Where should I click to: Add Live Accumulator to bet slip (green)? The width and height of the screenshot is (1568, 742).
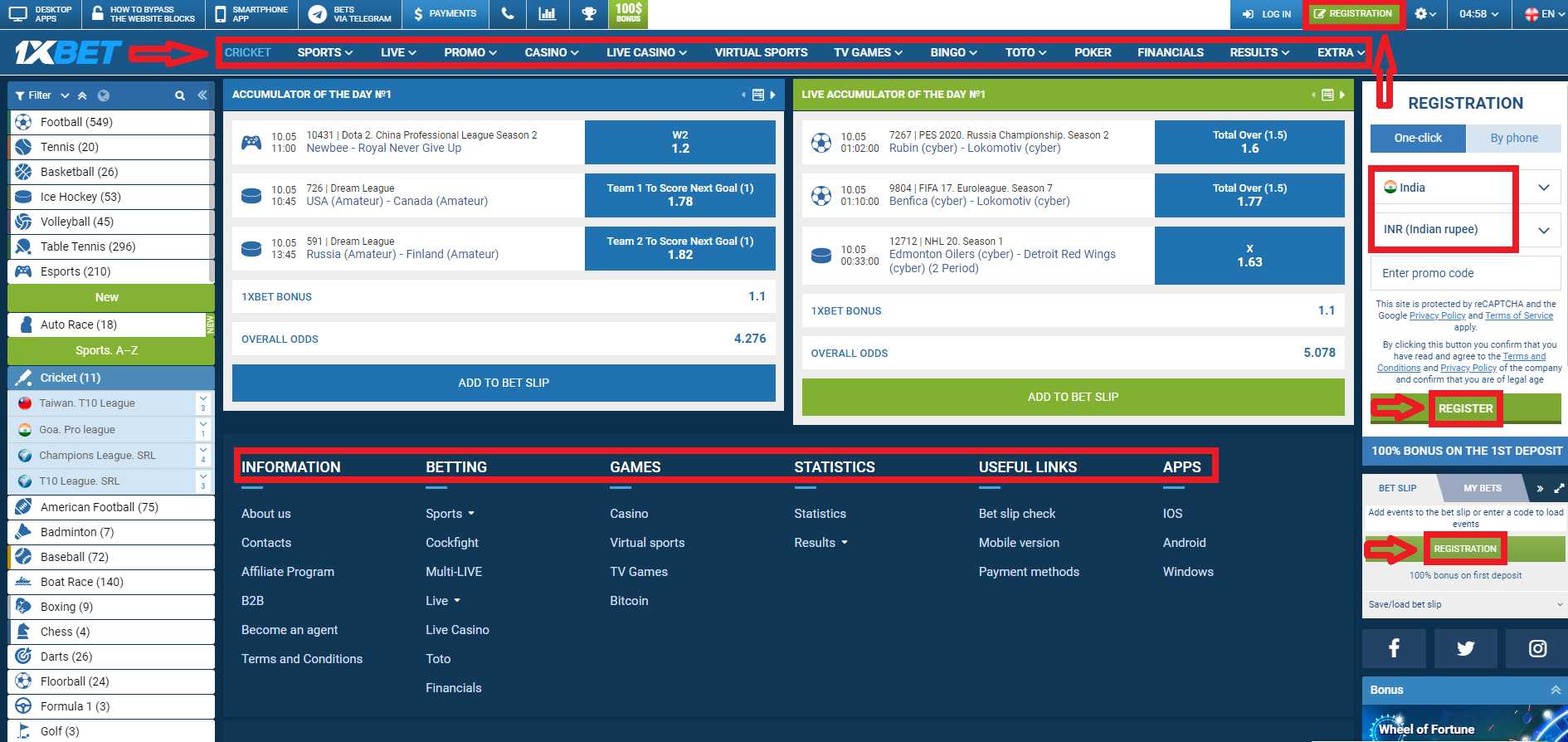pyautogui.click(x=1073, y=397)
